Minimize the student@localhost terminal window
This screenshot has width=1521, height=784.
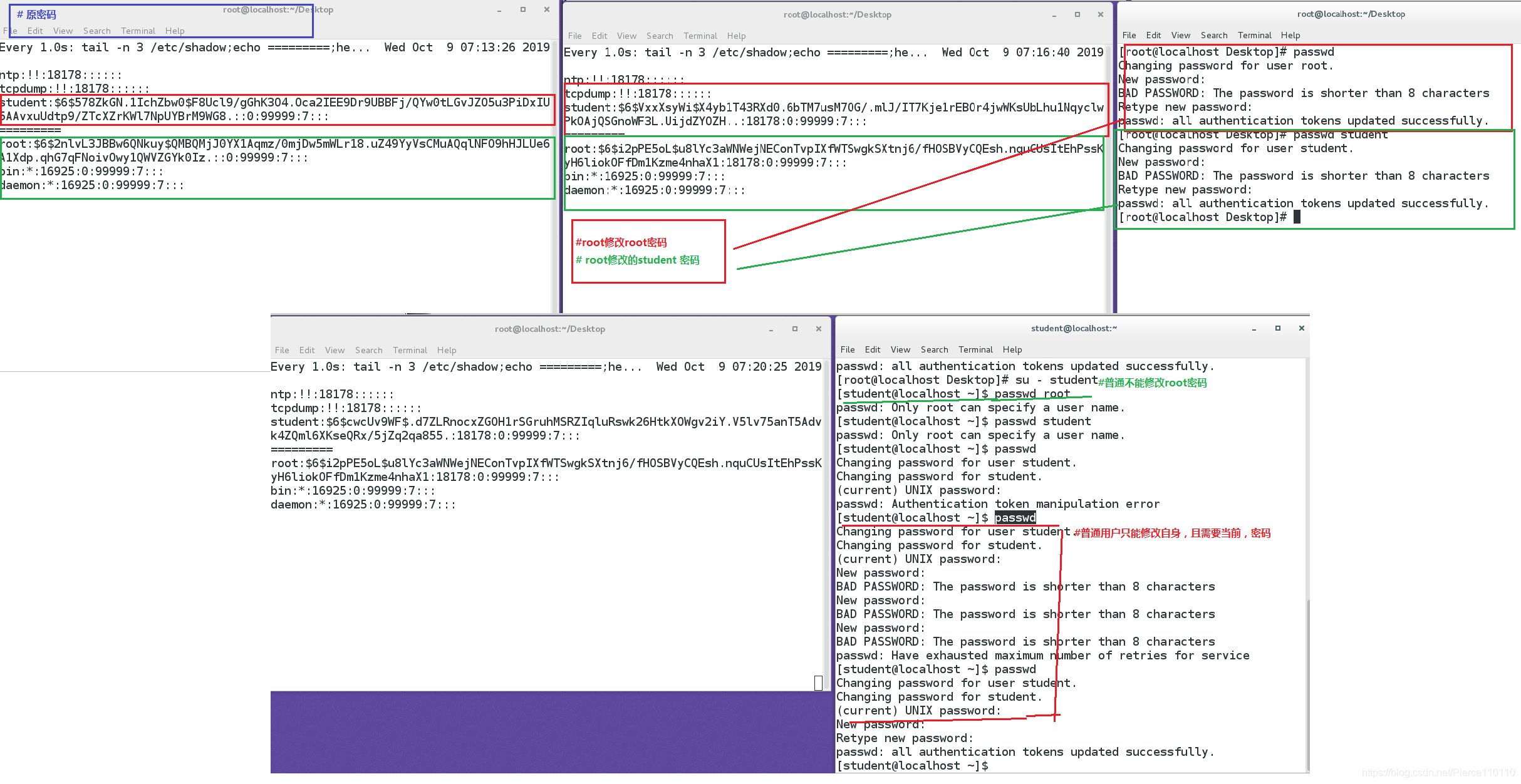tap(1254, 329)
